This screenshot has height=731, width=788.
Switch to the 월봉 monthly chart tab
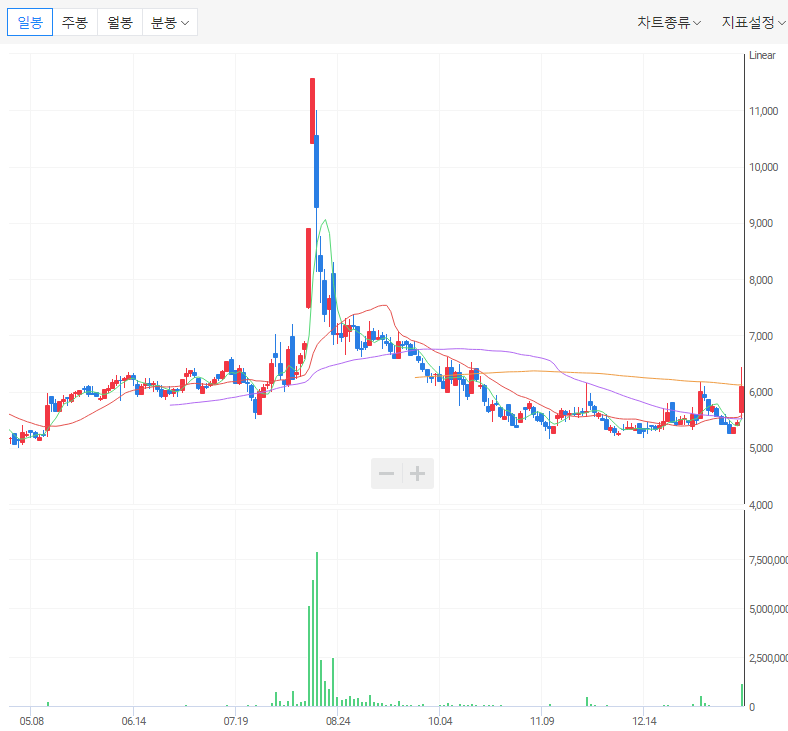tap(120, 22)
